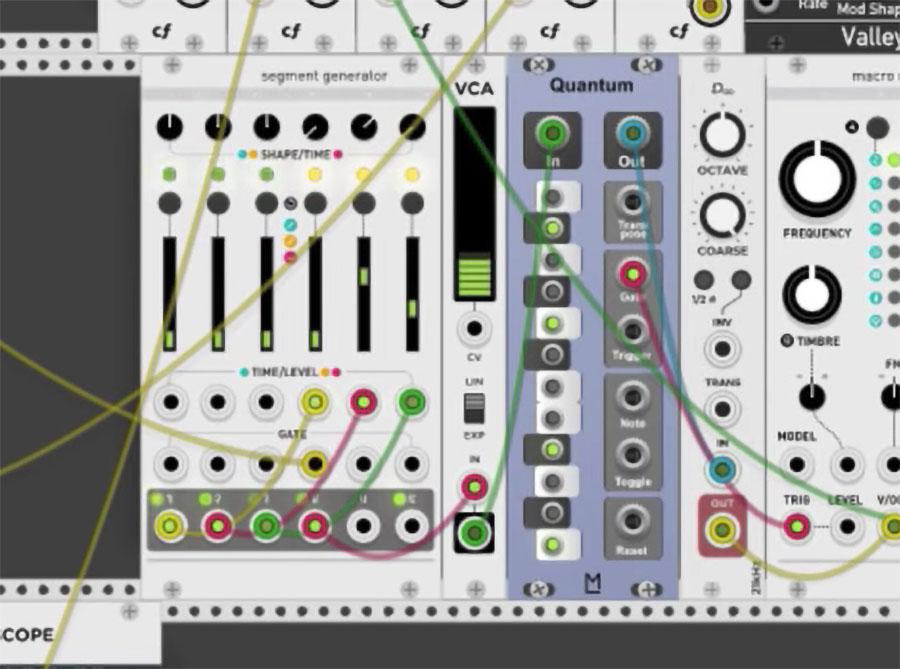Viewport: 900px width, 669px height.
Task: Click the VCA level meter slider
Action: (475, 204)
